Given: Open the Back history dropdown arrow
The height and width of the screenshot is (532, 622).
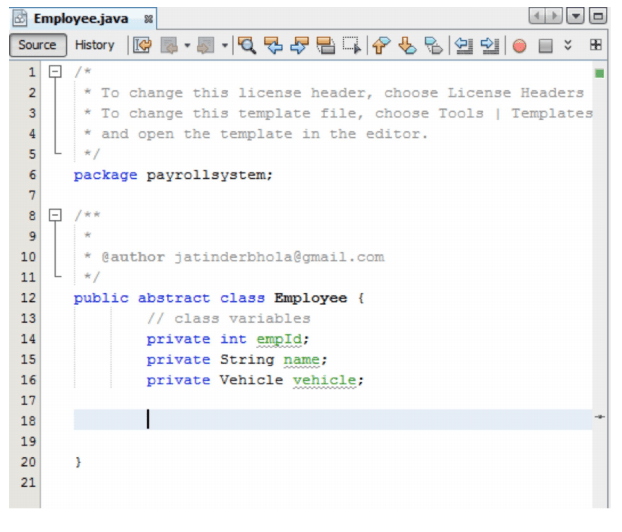Looking at the screenshot, I should (x=187, y=46).
